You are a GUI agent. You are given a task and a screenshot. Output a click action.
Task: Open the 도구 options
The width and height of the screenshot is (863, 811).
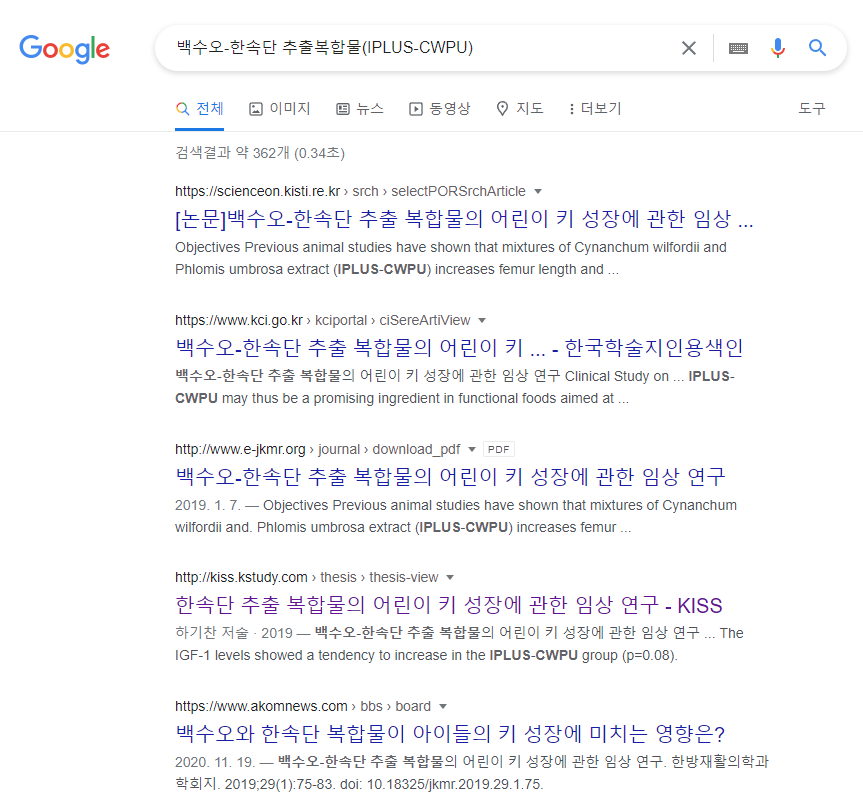(x=812, y=108)
